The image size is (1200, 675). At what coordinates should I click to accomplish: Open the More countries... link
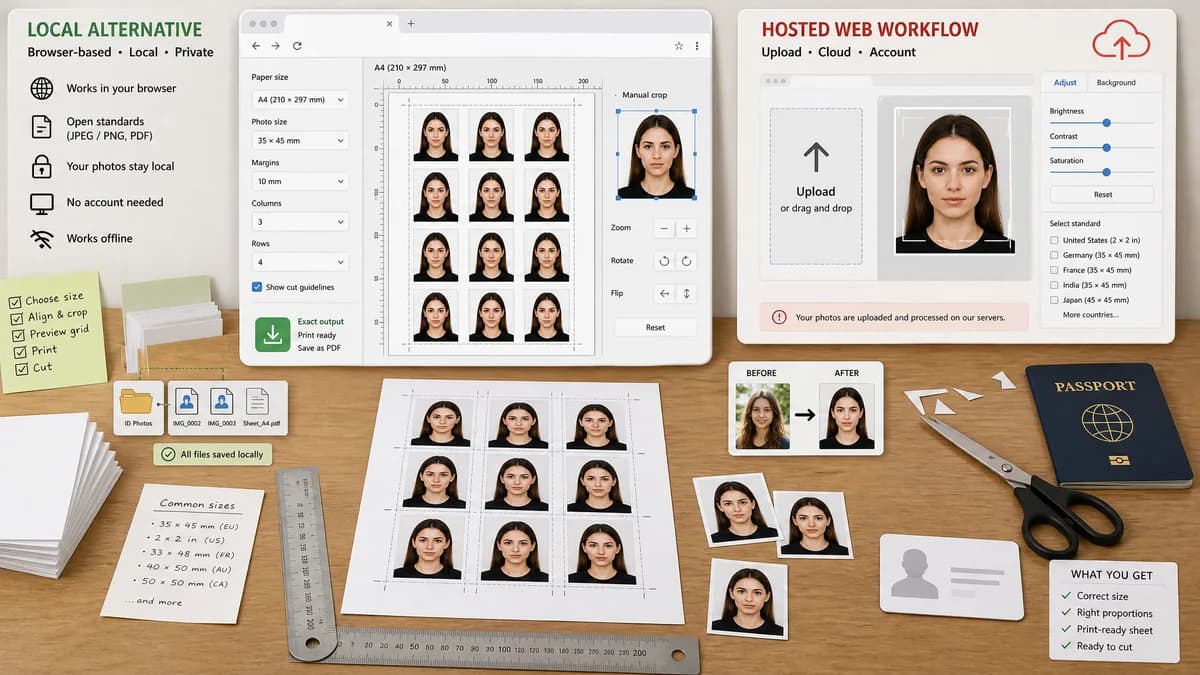[1090, 315]
